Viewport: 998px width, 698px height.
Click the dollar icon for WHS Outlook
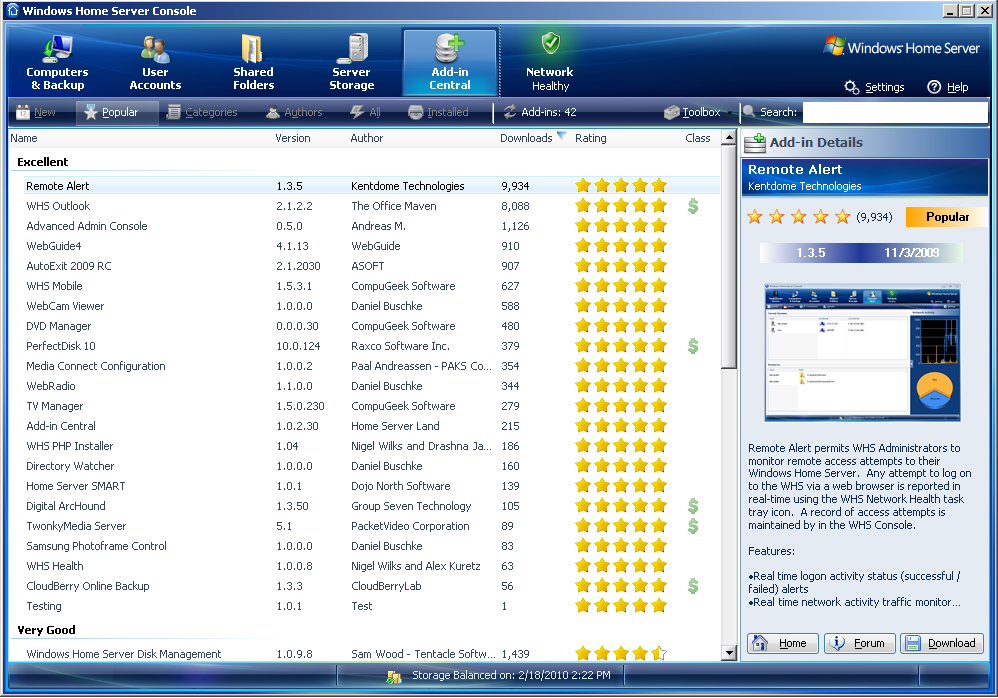(693, 206)
